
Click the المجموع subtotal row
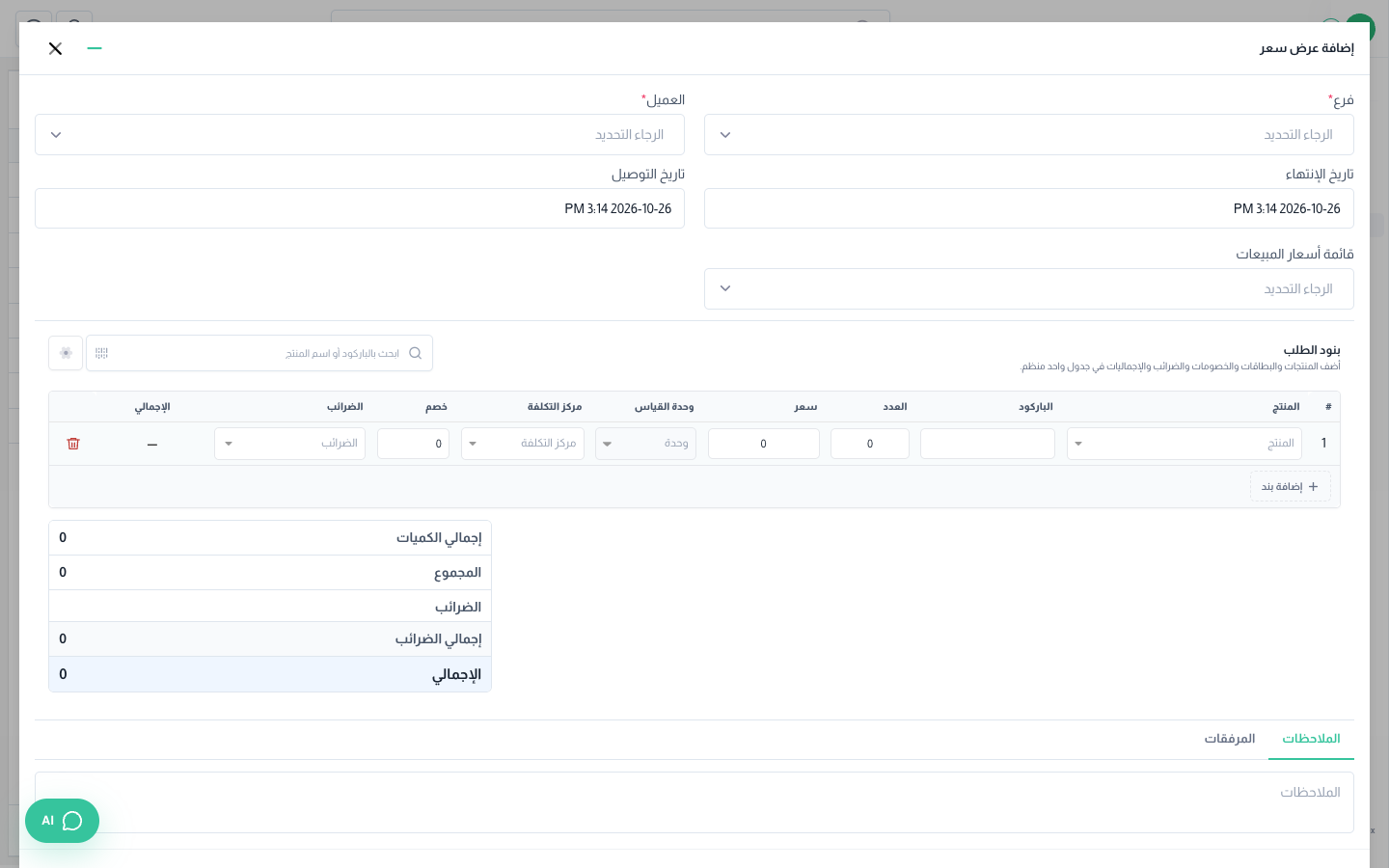[x=270, y=573]
